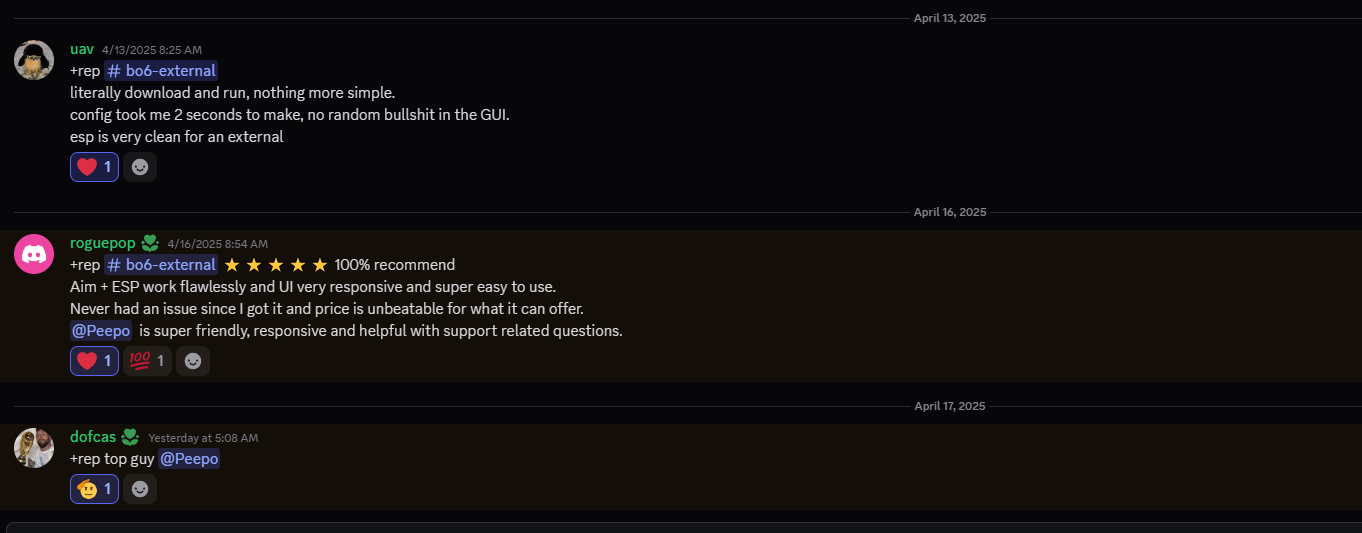The height and width of the screenshot is (533, 1362).
Task: Toggle salute emoji reaction on dofcas's message
Action: coord(95,489)
